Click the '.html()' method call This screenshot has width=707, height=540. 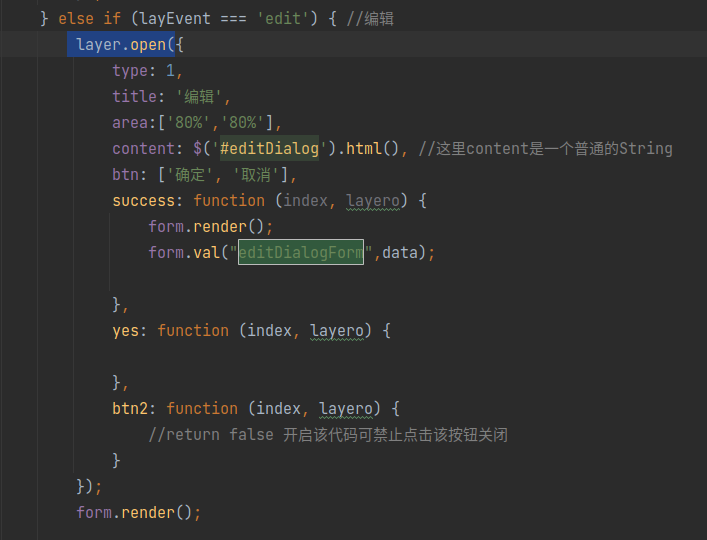coord(368,148)
